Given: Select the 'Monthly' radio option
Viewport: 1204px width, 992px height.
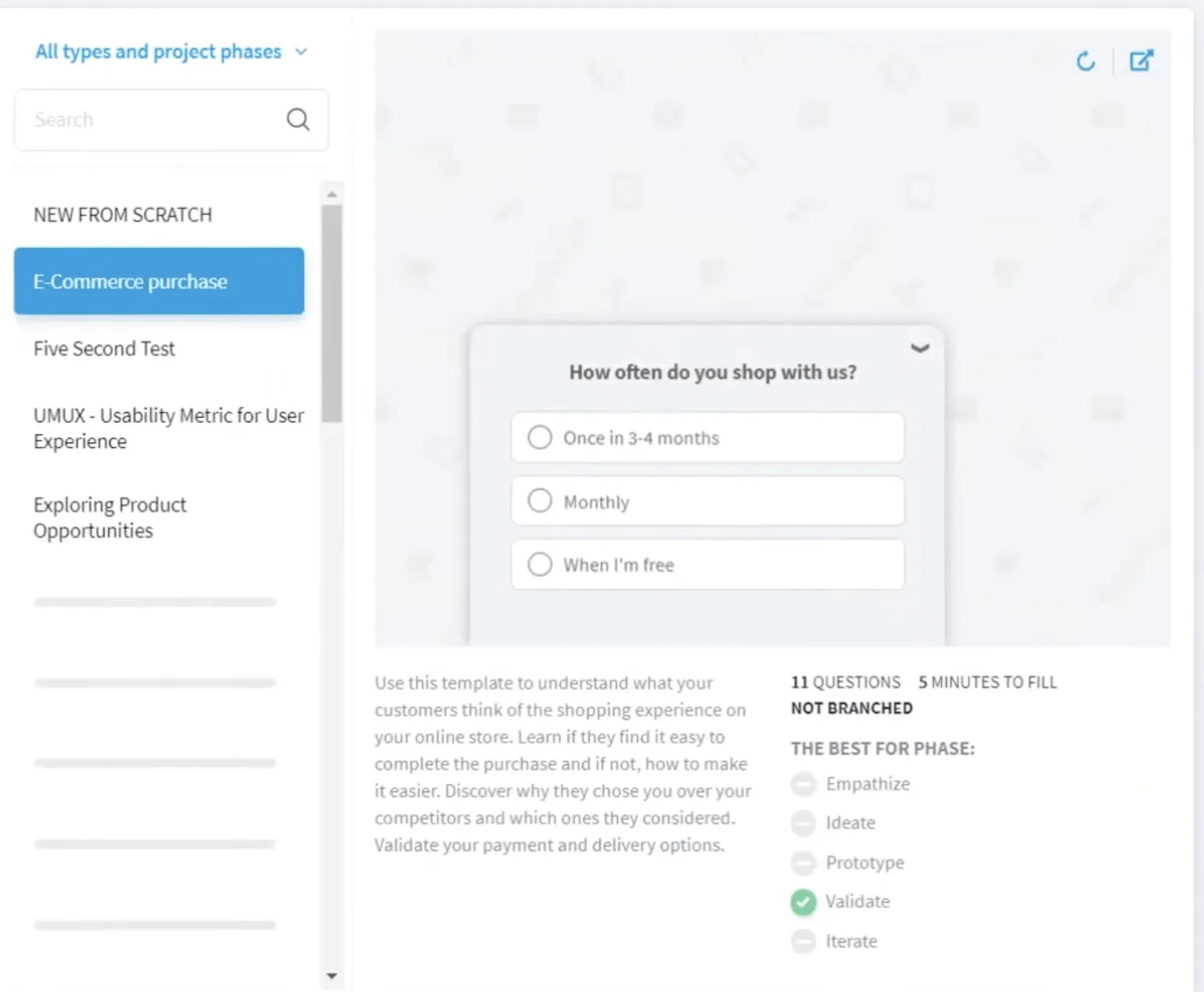Looking at the screenshot, I should pyautogui.click(x=708, y=501).
